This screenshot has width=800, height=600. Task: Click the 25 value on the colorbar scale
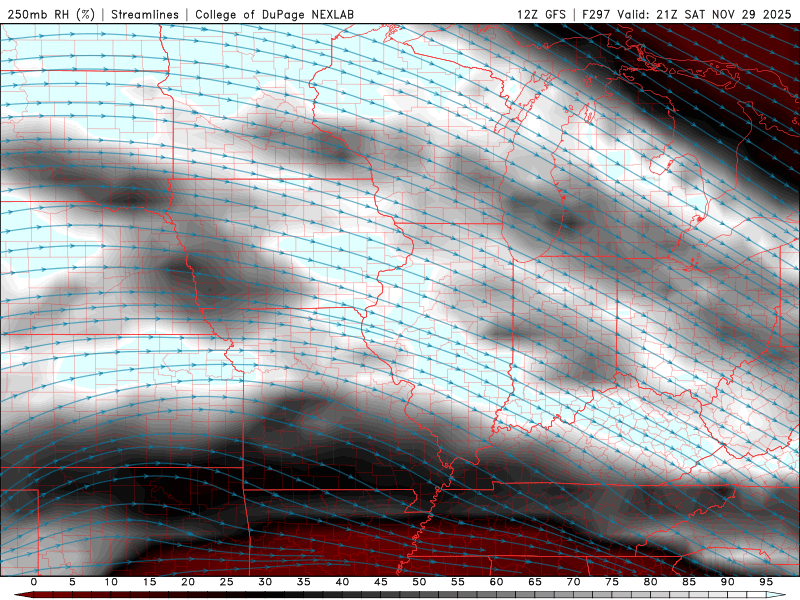click(x=227, y=582)
